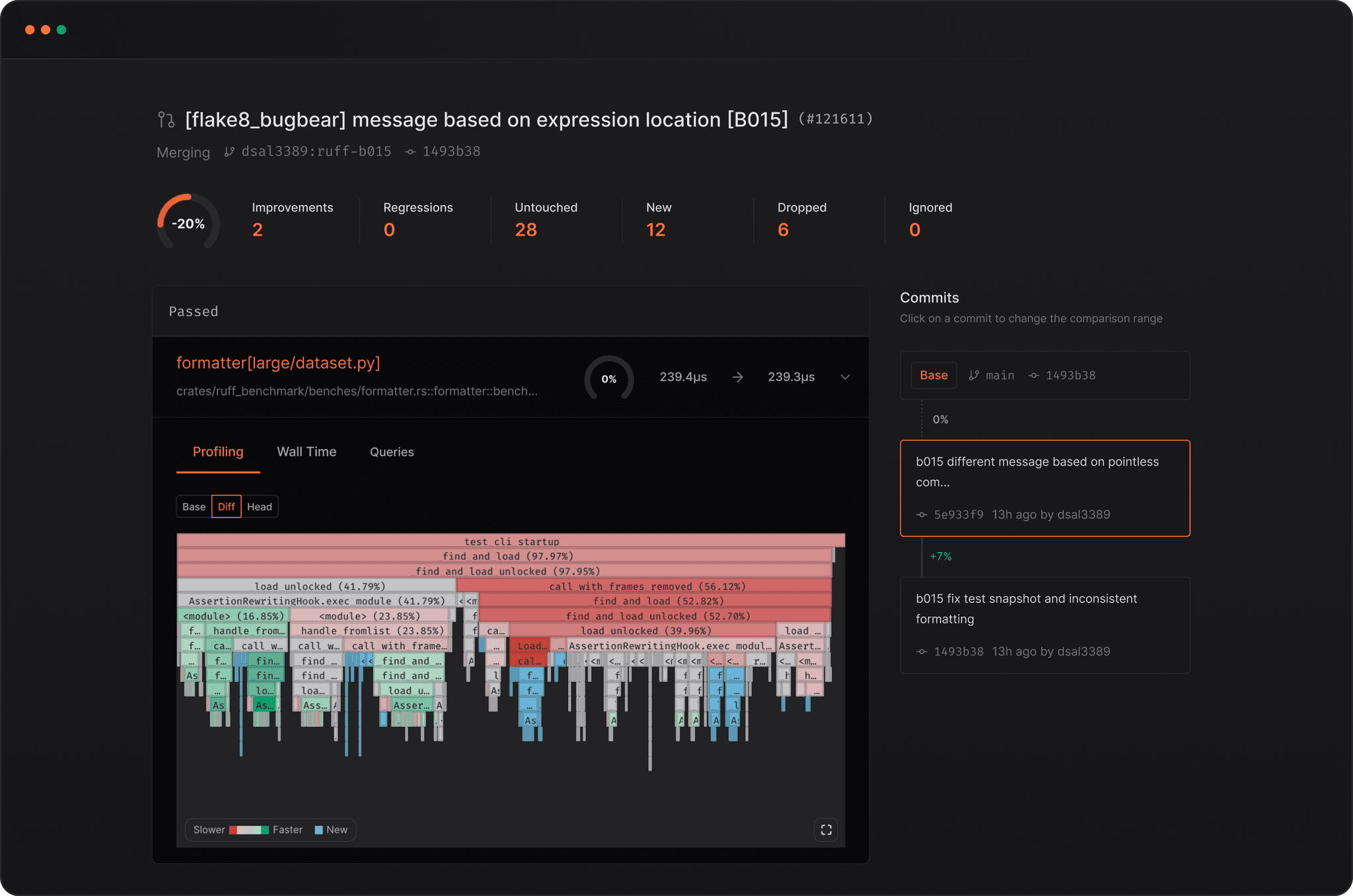Switch to the Wall Time tab
This screenshot has width=1353, height=896.
(x=306, y=452)
